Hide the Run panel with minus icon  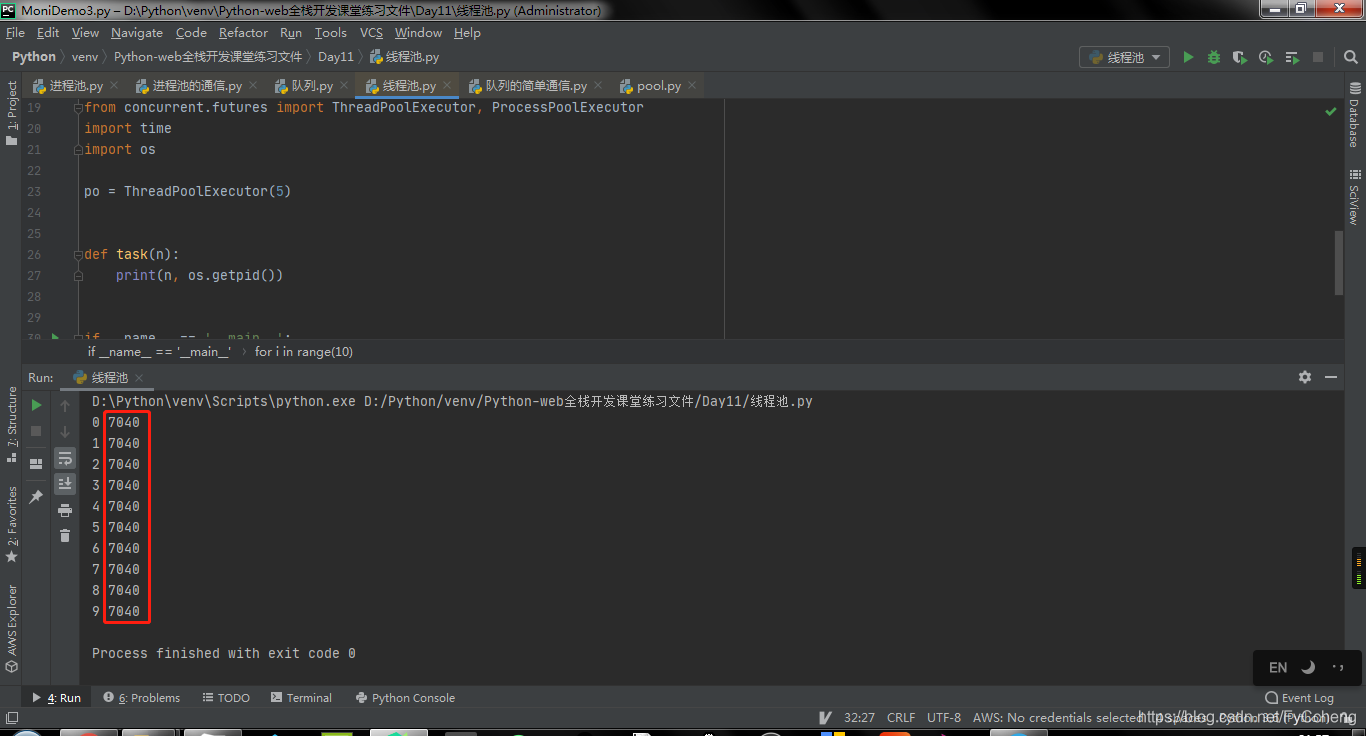[1331, 377]
